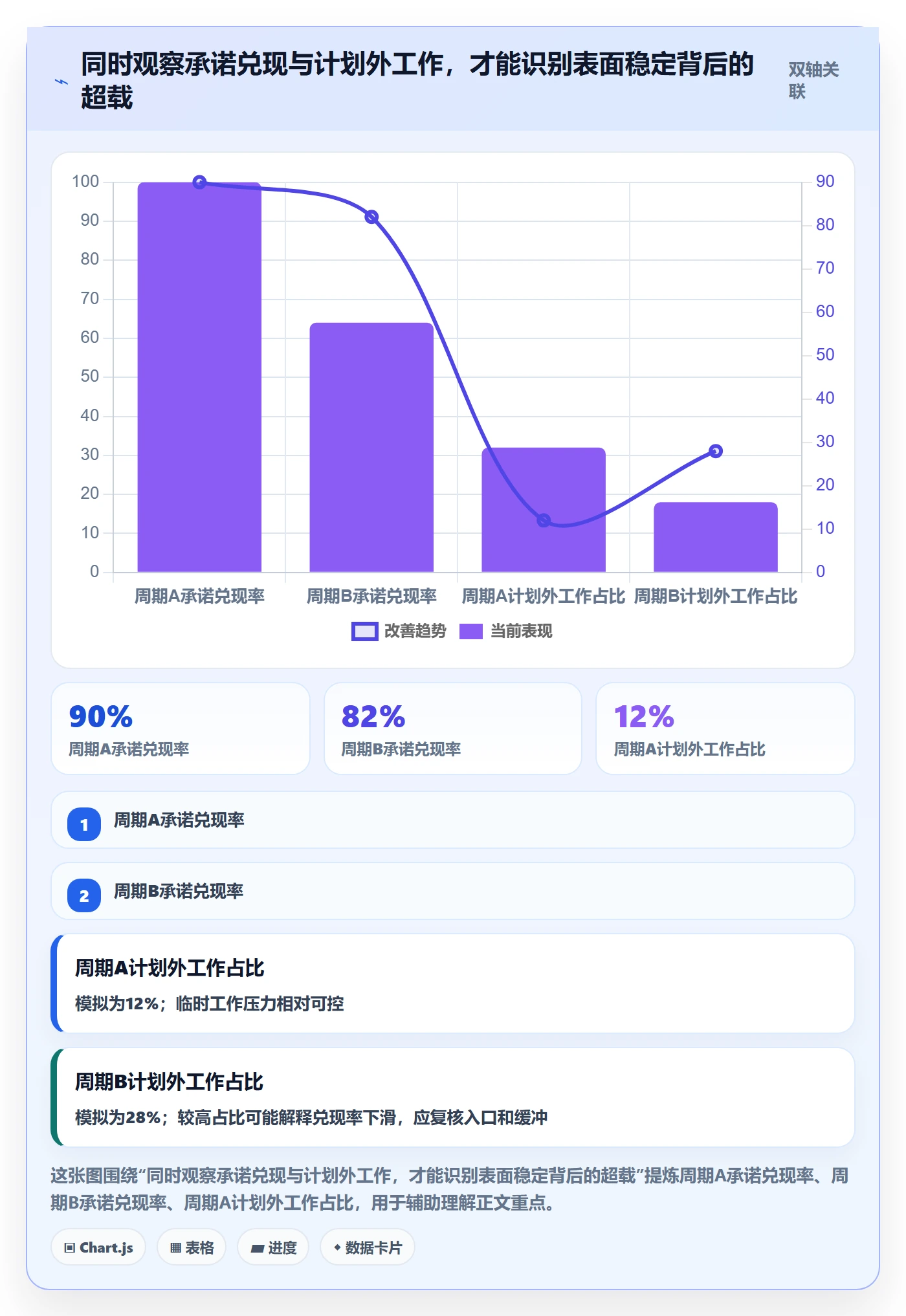This screenshot has width=906, height=1316.
Task: Select list row 周期A承诺兑现率
Action: pos(453,820)
